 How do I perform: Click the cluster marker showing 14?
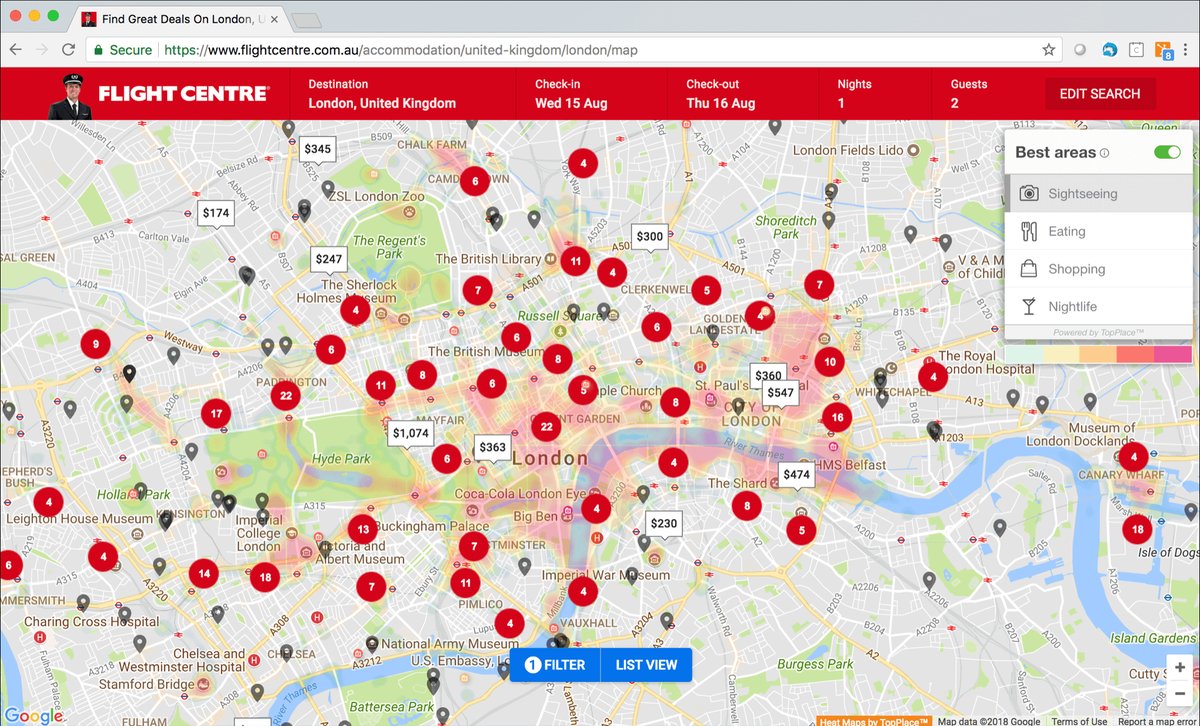click(204, 574)
